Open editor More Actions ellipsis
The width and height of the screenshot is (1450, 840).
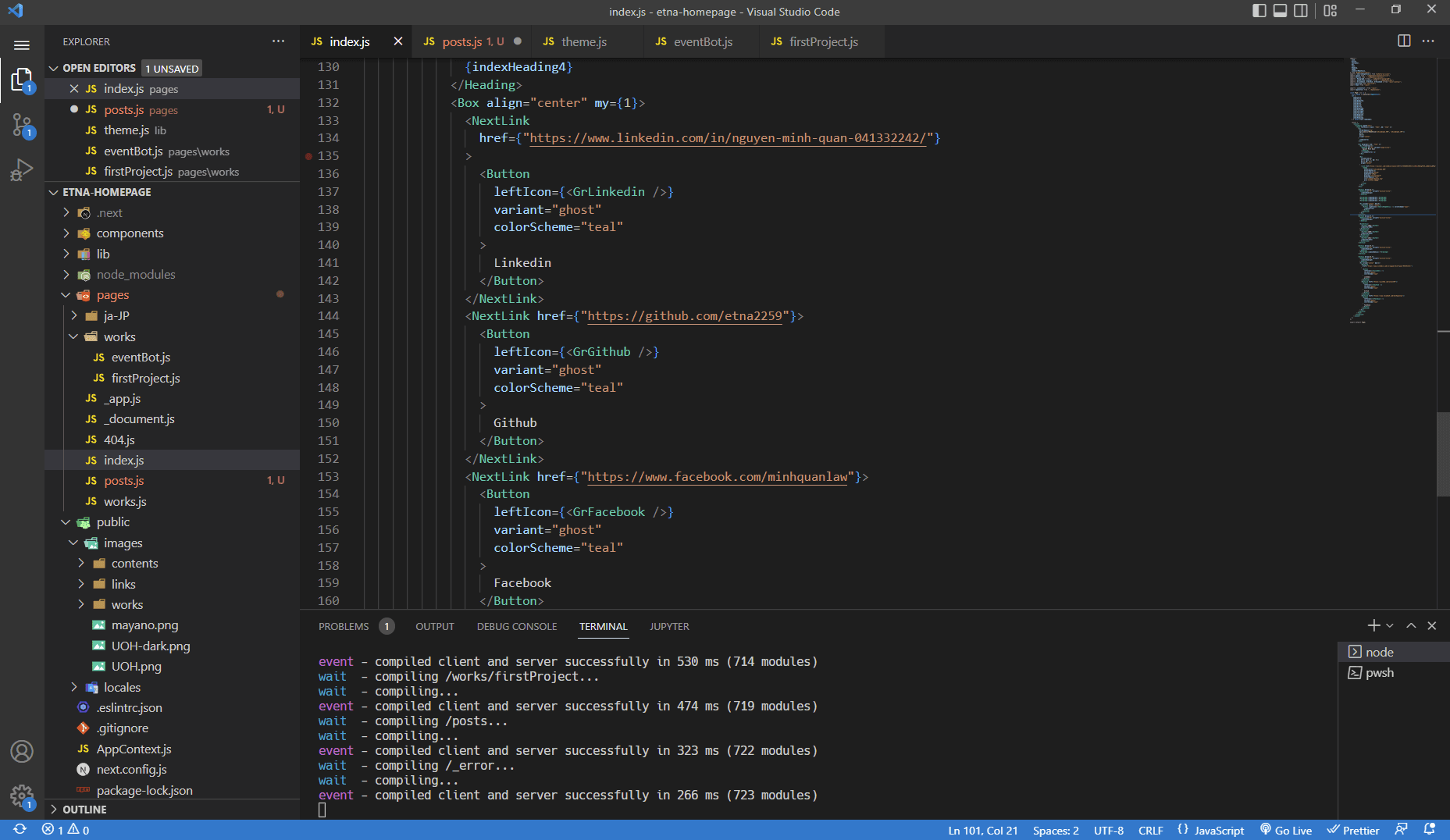point(1428,41)
